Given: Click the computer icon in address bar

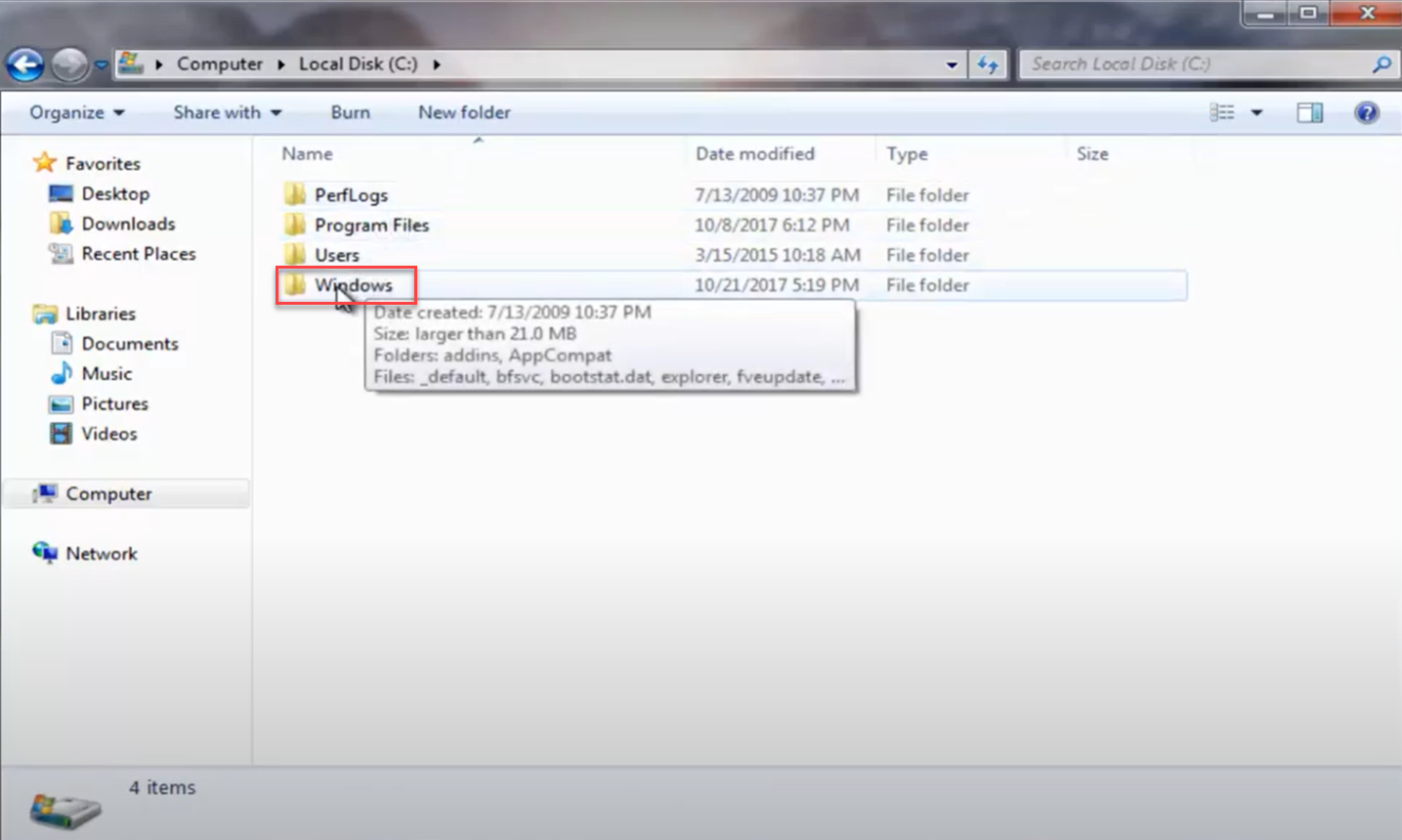Looking at the screenshot, I should point(130,63).
